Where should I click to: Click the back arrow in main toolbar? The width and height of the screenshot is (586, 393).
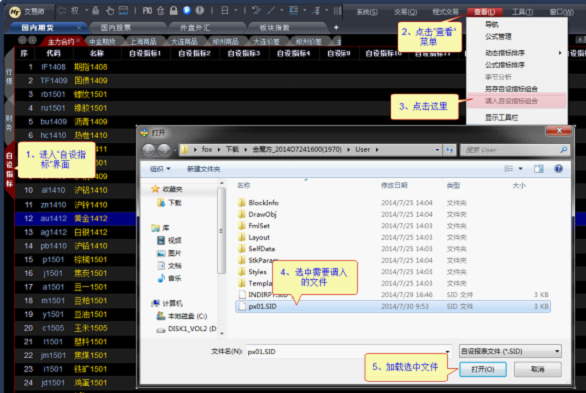click(62, 11)
